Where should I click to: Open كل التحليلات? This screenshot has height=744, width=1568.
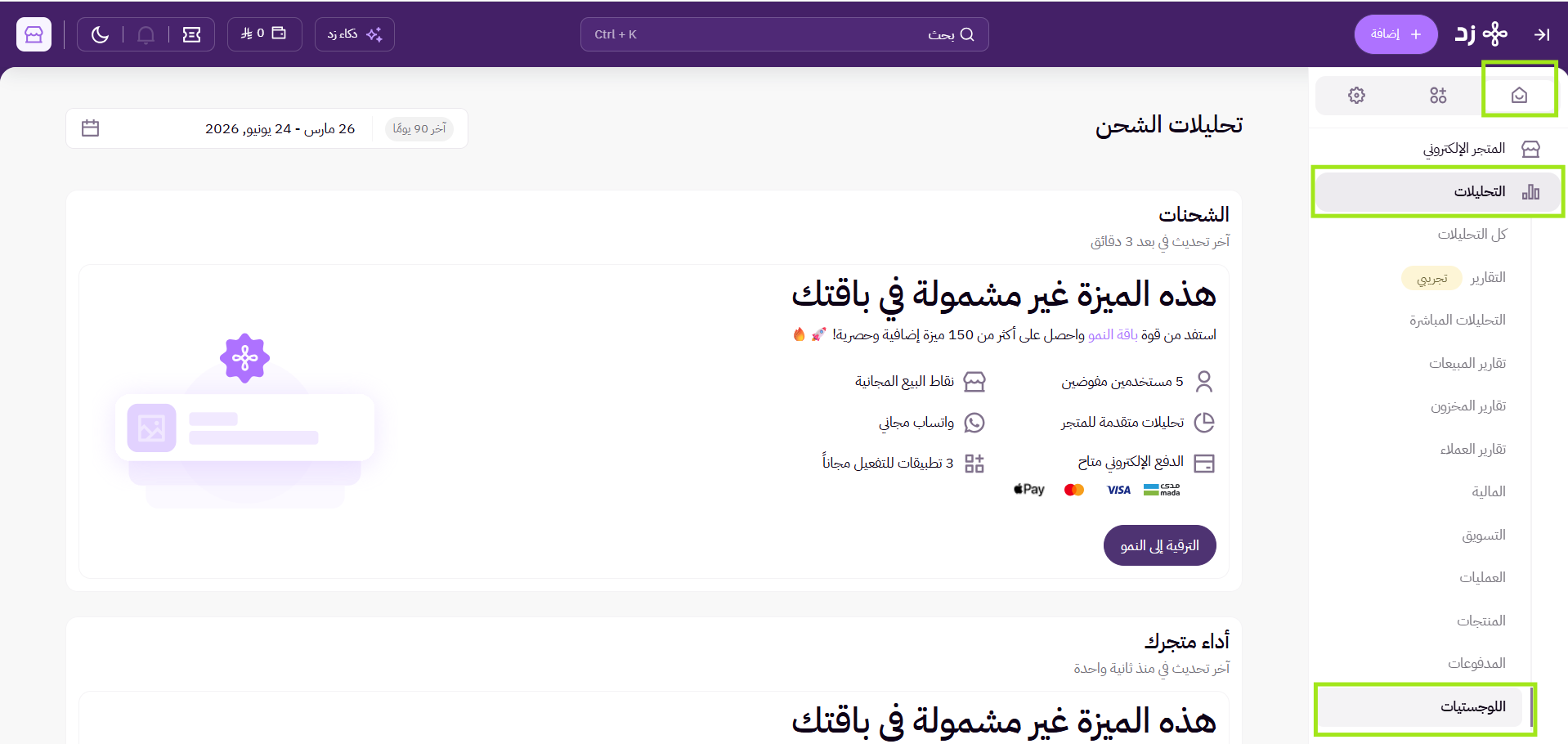(x=1472, y=235)
